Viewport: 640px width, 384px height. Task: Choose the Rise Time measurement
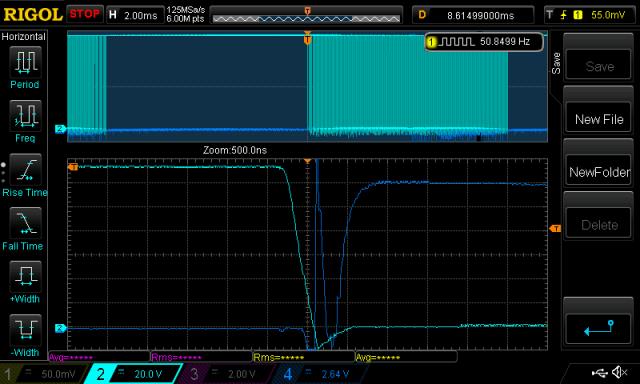pos(25,170)
